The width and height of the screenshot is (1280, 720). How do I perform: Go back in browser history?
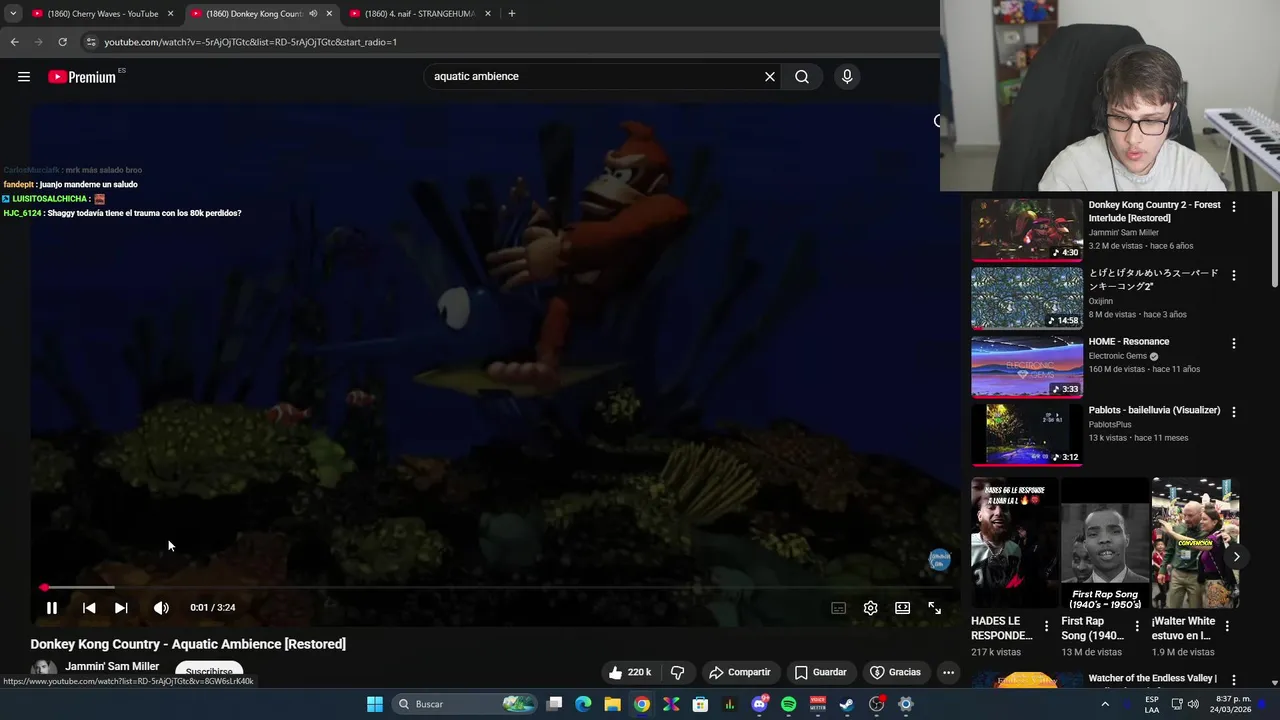pyautogui.click(x=14, y=42)
